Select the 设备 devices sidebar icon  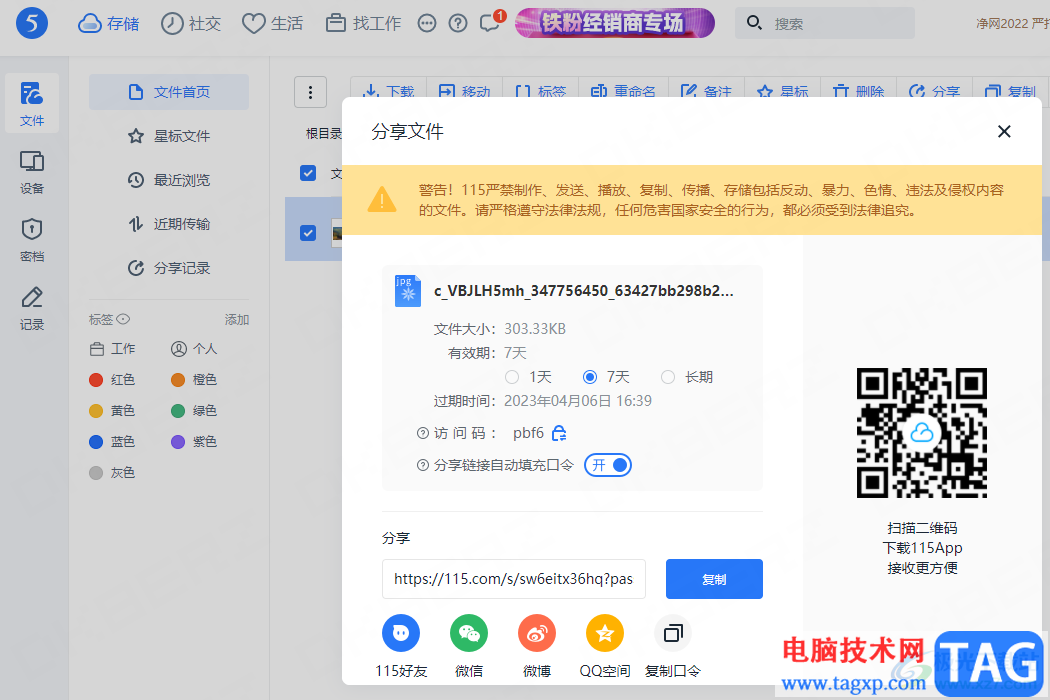tap(31, 172)
